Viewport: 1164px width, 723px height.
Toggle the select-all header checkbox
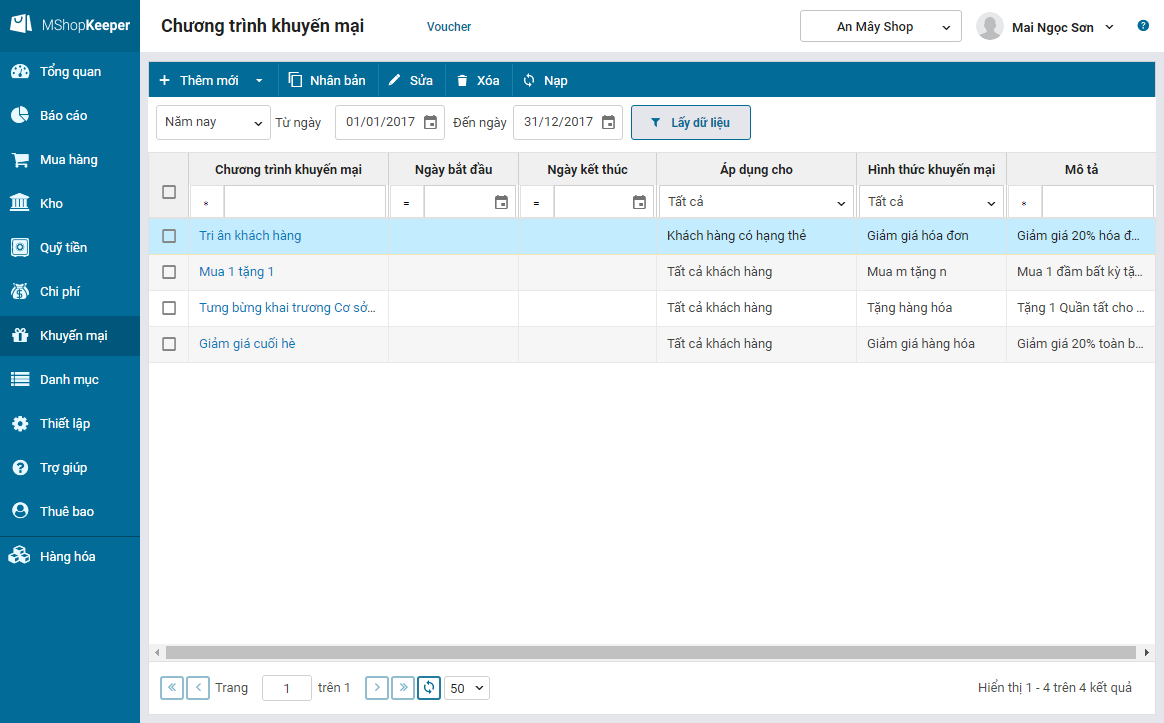(169, 192)
